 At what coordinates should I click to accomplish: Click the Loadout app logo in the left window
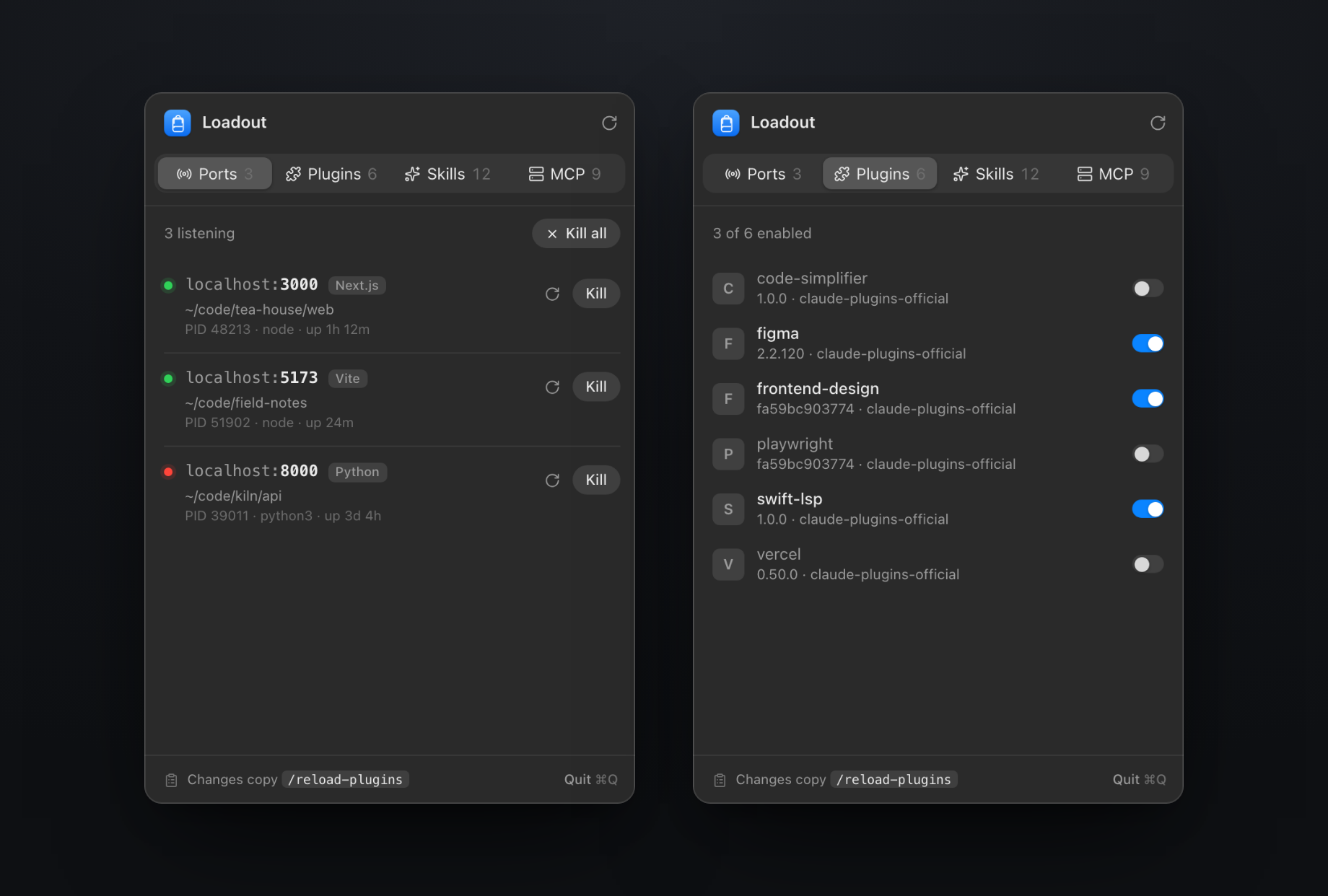(178, 123)
